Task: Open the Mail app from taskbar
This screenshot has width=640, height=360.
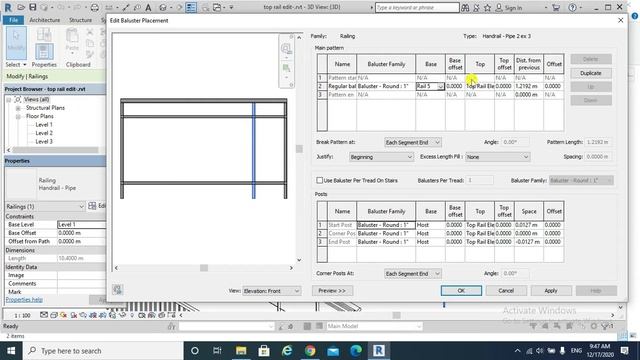Action: [333, 351]
